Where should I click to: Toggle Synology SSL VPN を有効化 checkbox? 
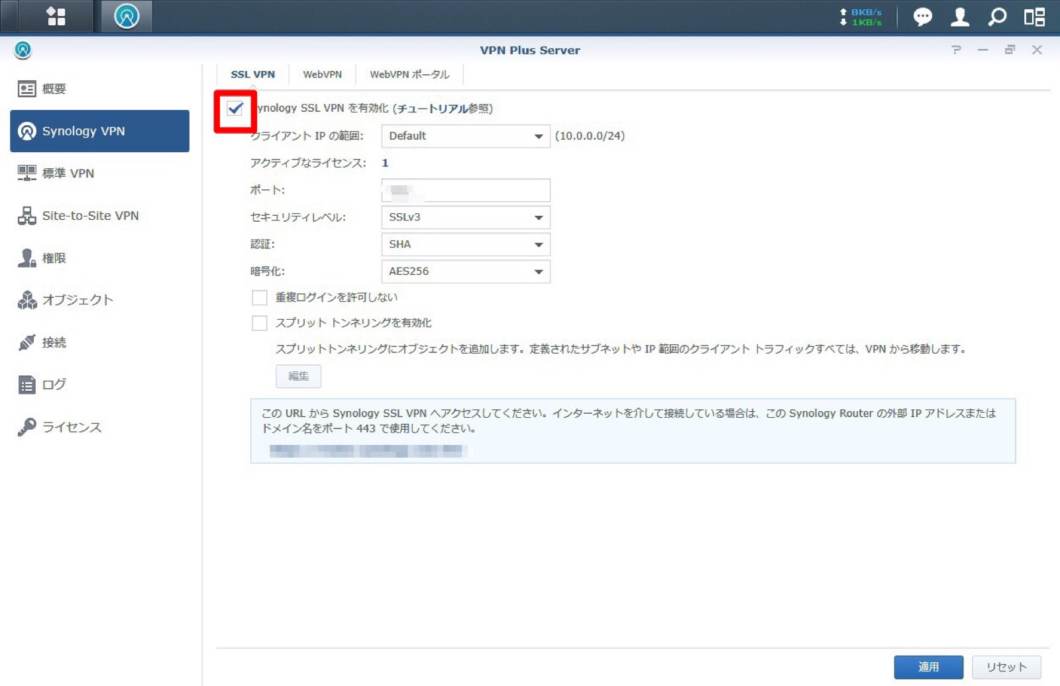pos(235,108)
